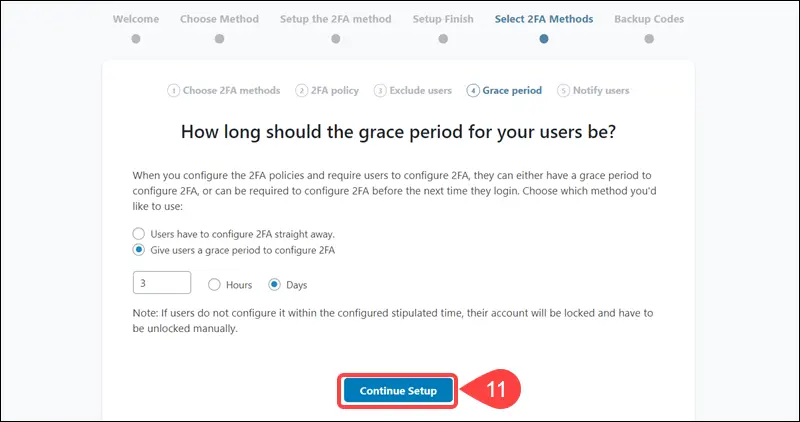The height and width of the screenshot is (422, 800).
Task: Click the Select 2FA Methods step dot
Action: point(544,39)
